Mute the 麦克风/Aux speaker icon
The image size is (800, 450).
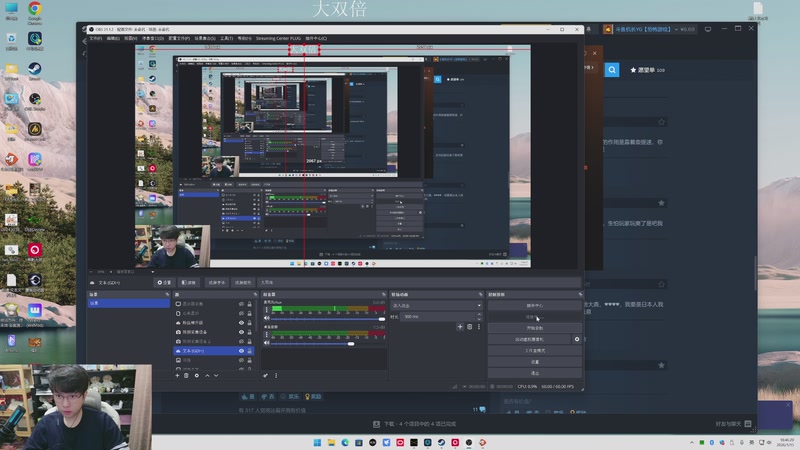(266, 318)
